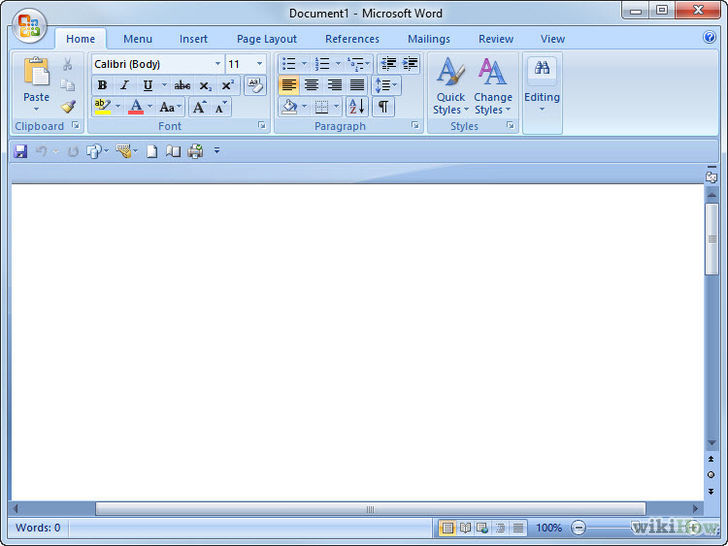Switch to Print Layout view button
Viewport: 728px width, 546px height.
(x=448, y=528)
